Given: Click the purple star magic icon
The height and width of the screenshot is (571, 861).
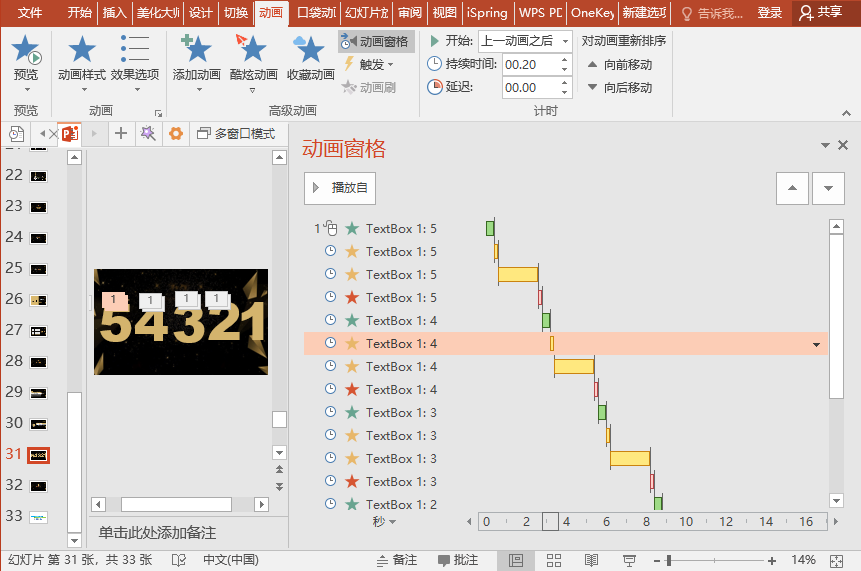Looking at the screenshot, I should (x=148, y=133).
